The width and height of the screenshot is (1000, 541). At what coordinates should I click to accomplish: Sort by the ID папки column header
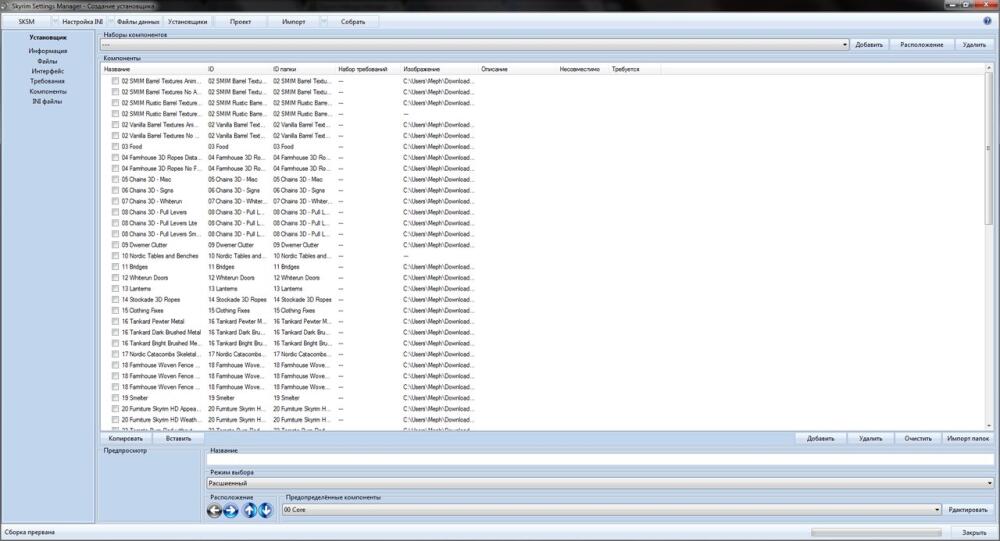tap(304, 69)
